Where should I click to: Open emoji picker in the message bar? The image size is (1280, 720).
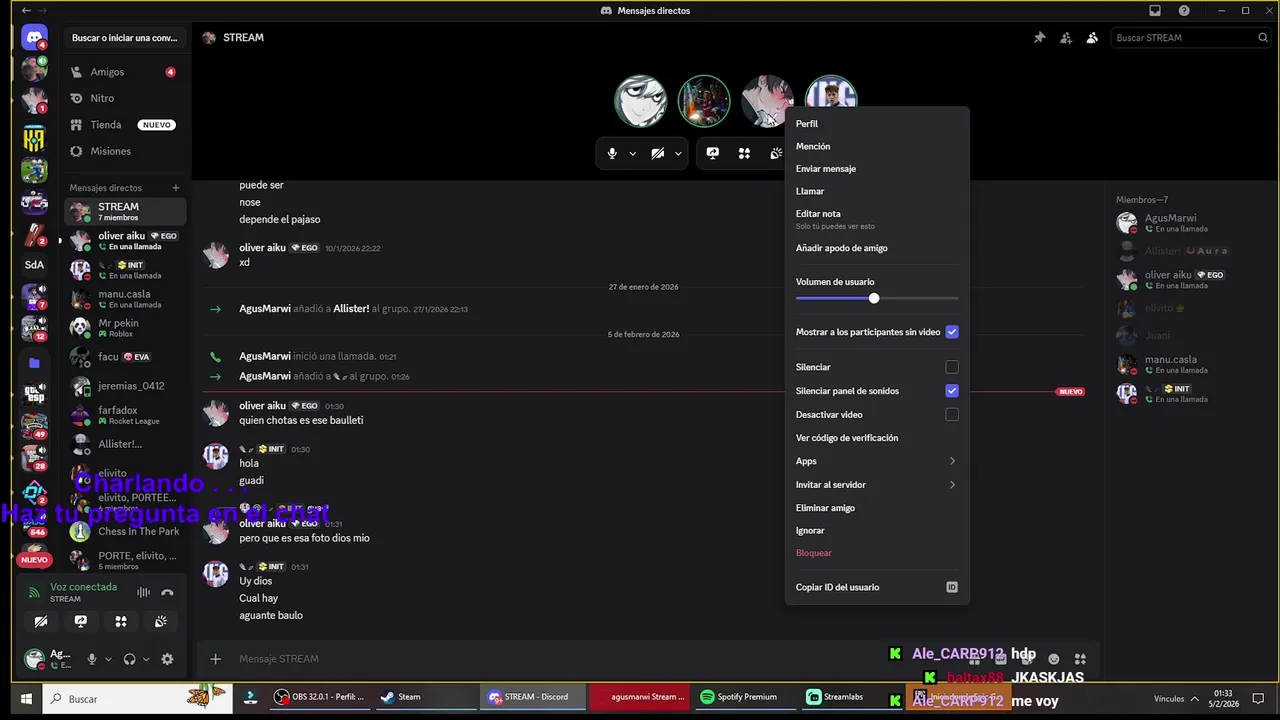pos(1053,659)
